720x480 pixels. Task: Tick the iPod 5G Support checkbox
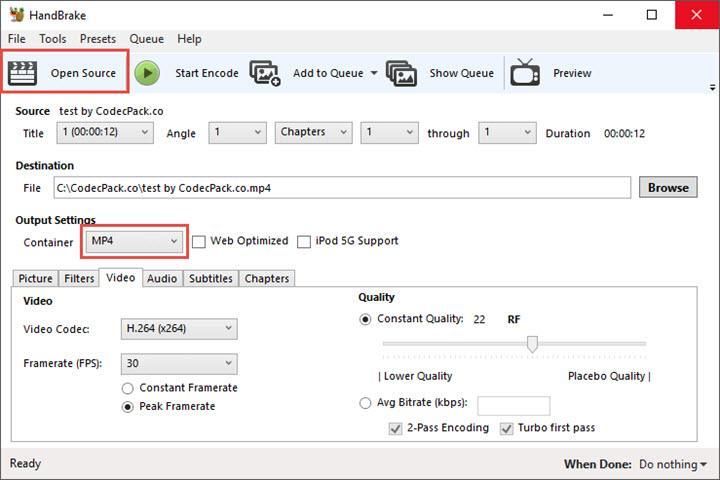[x=305, y=241]
